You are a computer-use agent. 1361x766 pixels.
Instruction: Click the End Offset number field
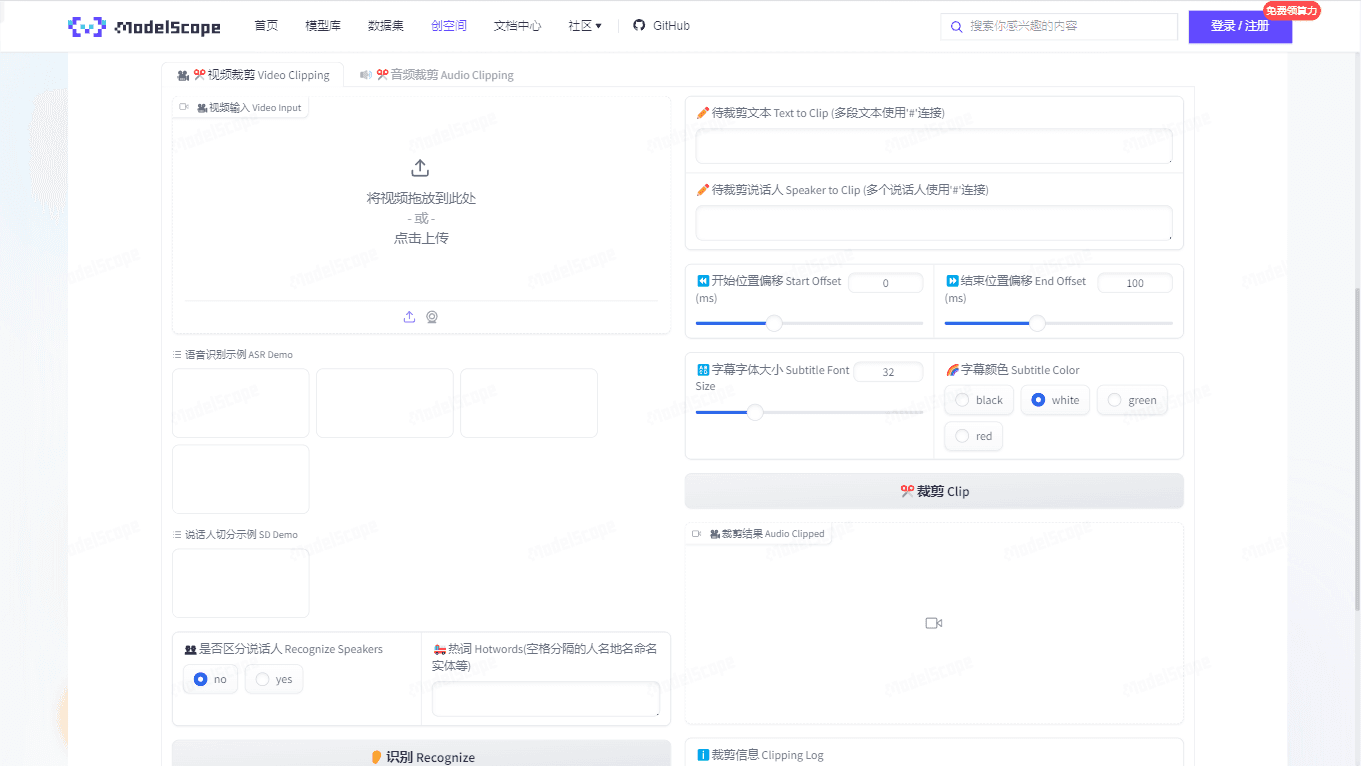tap(1135, 283)
